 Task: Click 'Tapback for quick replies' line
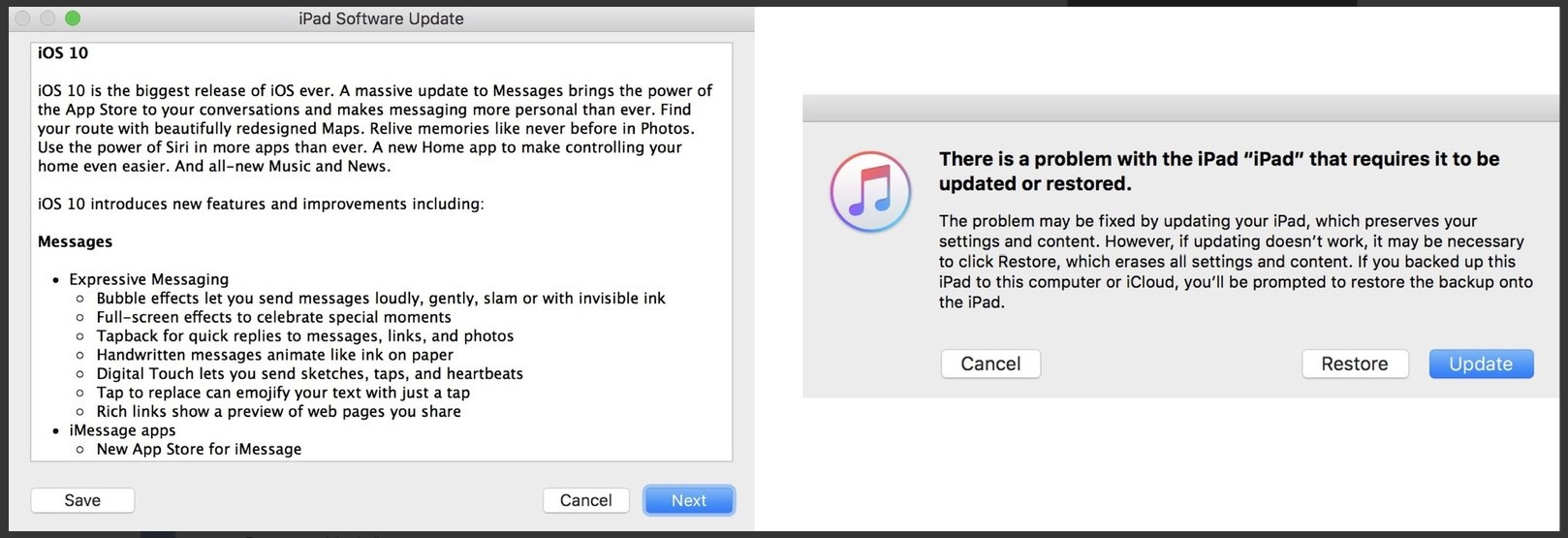[305, 336]
